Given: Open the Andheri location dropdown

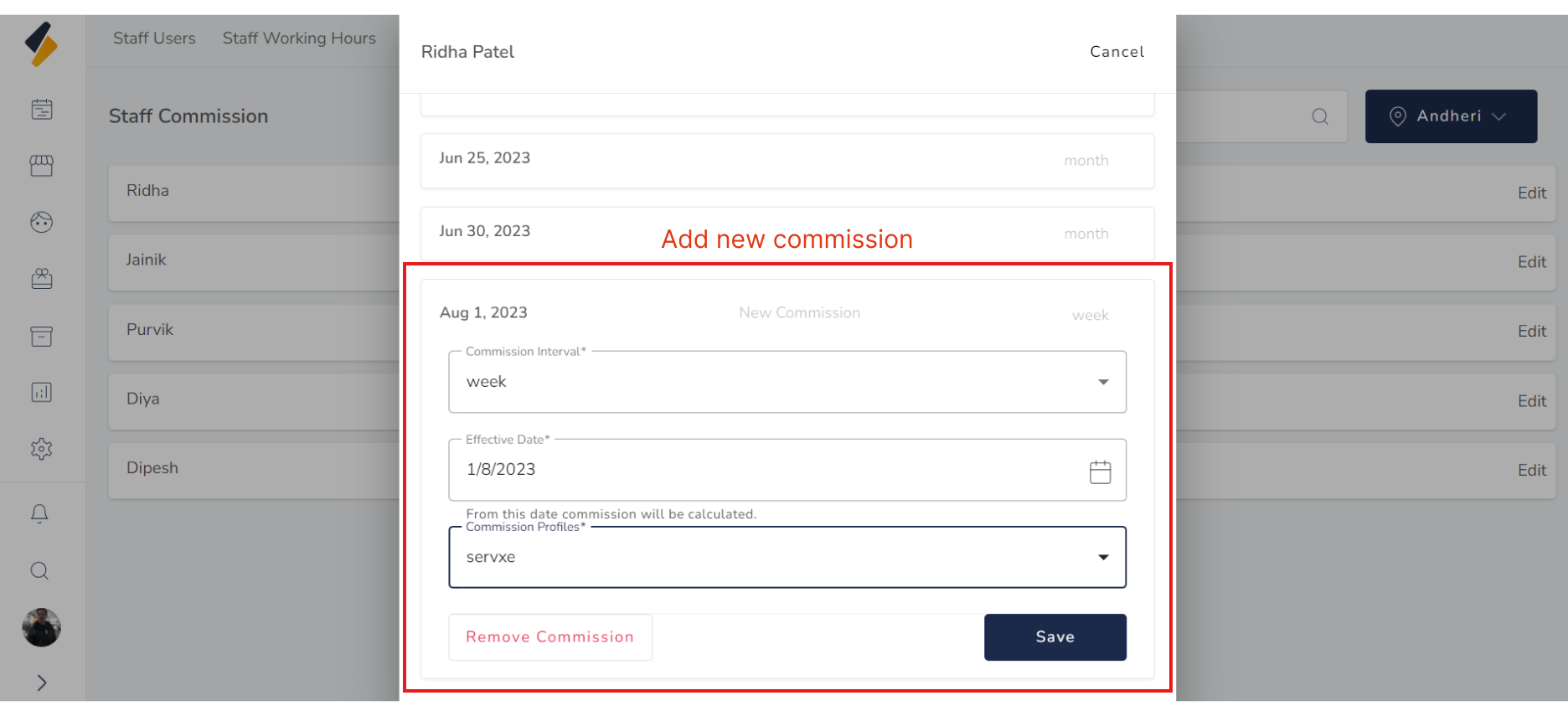Looking at the screenshot, I should click(x=1451, y=116).
